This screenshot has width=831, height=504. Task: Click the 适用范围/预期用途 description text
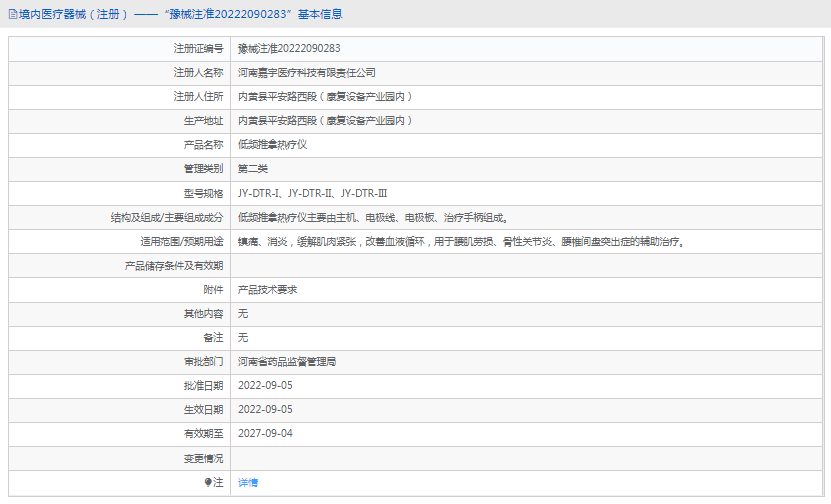pyautogui.click(x=461, y=242)
